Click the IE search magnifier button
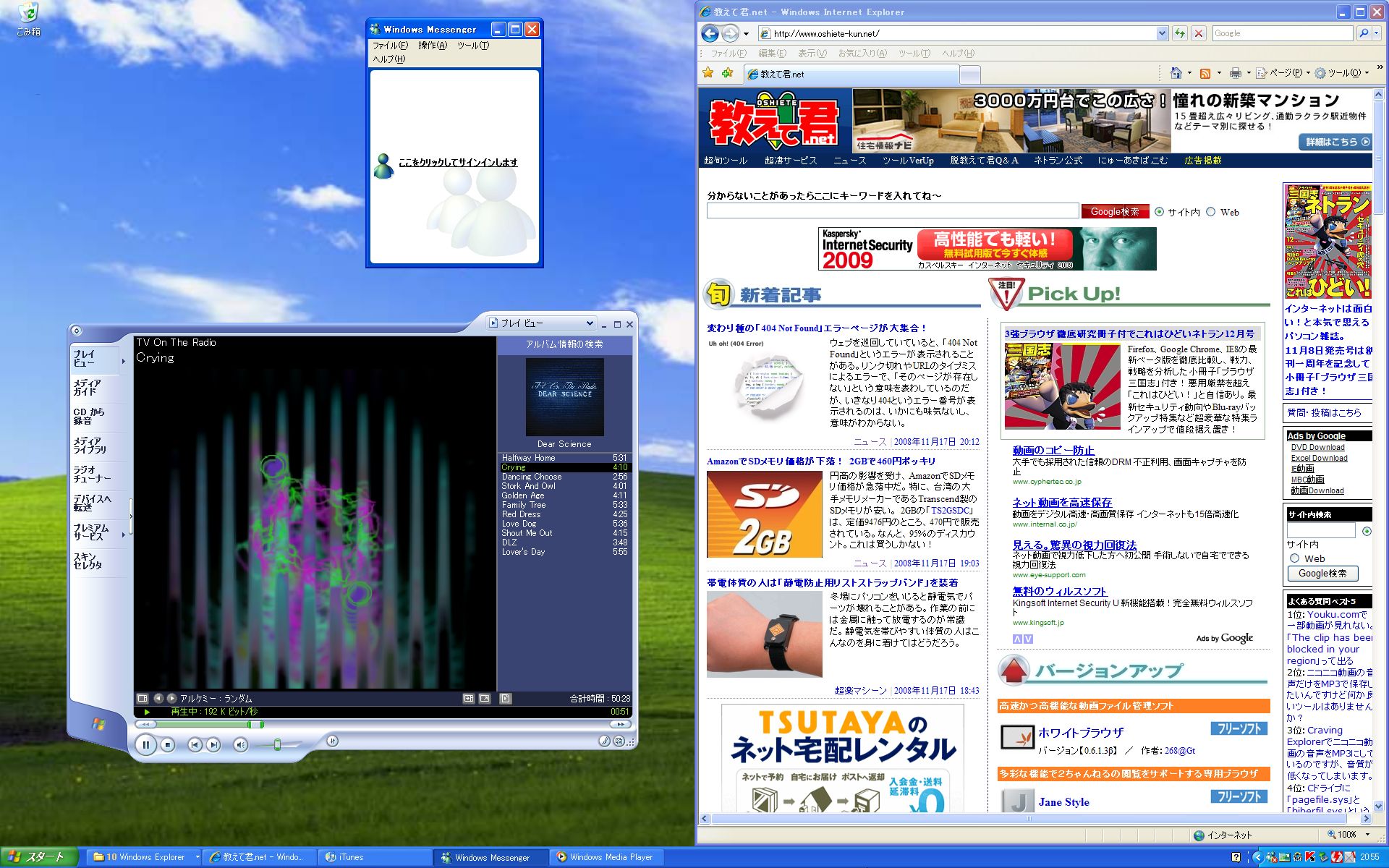The width and height of the screenshot is (1389, 868). coord(1364,33)
